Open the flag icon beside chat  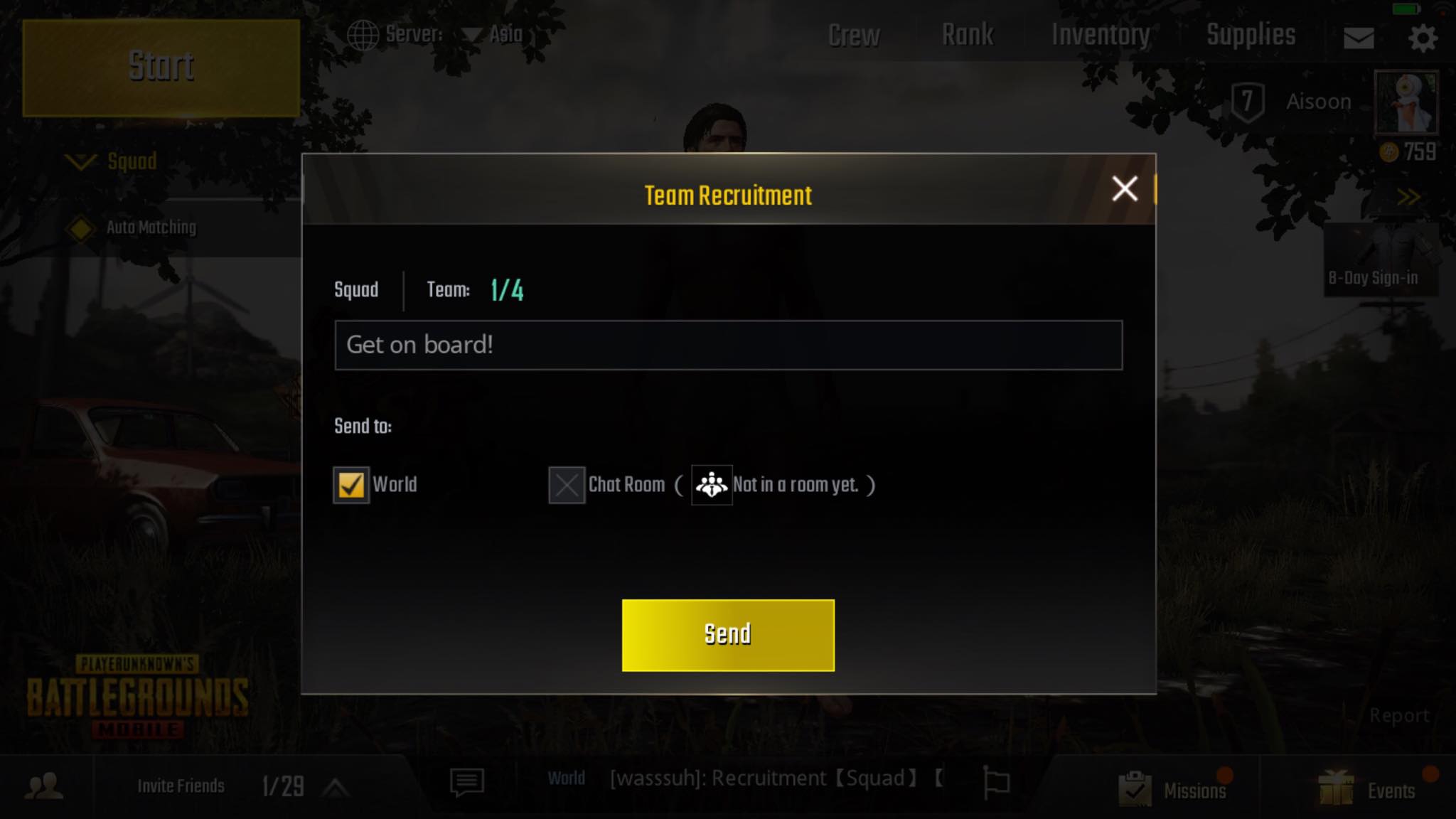click(x=996, y=783)
